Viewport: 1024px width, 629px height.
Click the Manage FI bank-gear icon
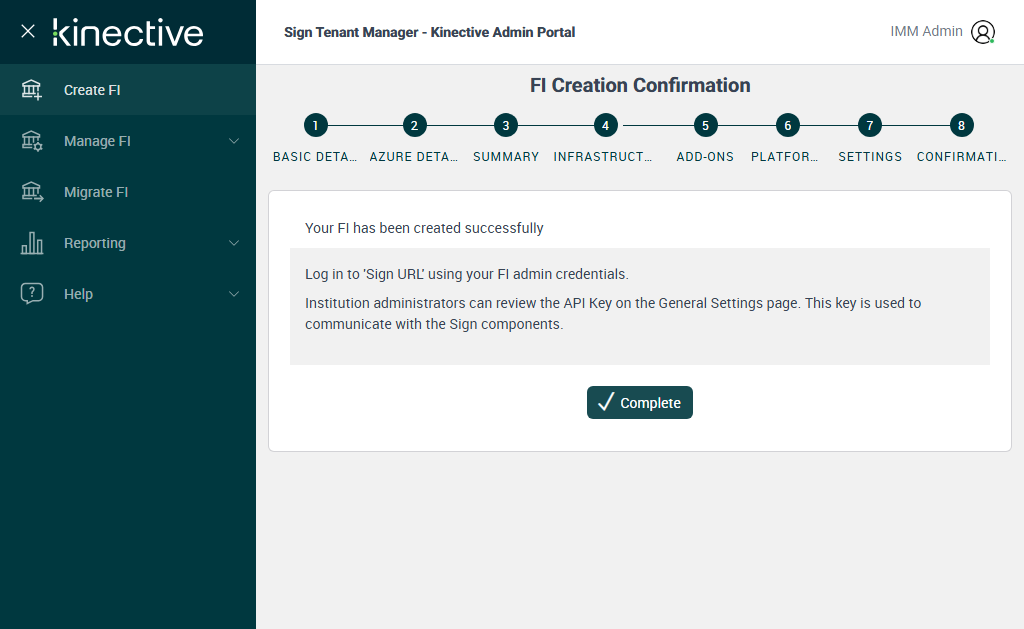31,140
